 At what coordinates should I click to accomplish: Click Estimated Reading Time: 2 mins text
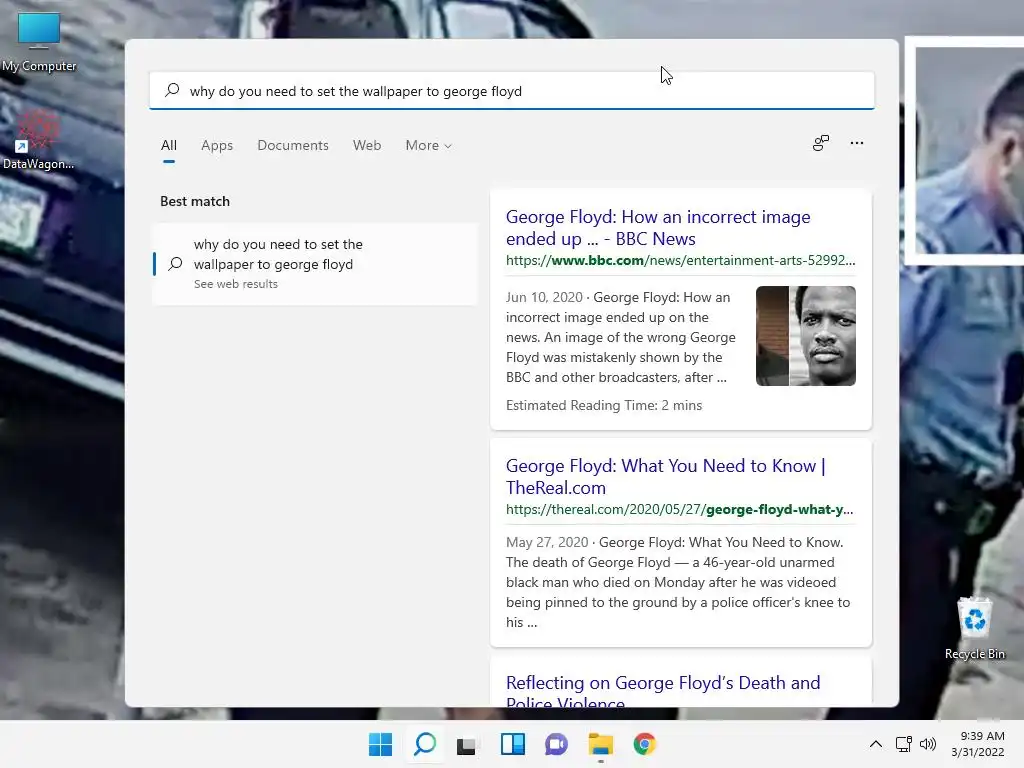click(604, 405)
